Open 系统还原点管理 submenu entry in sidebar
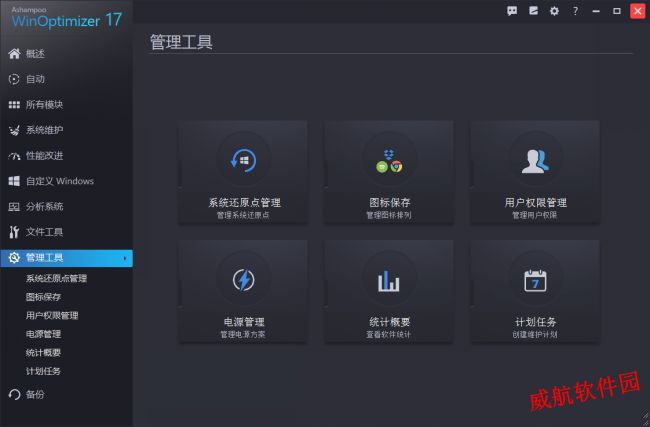650x427 pixels. click(56, 279)
